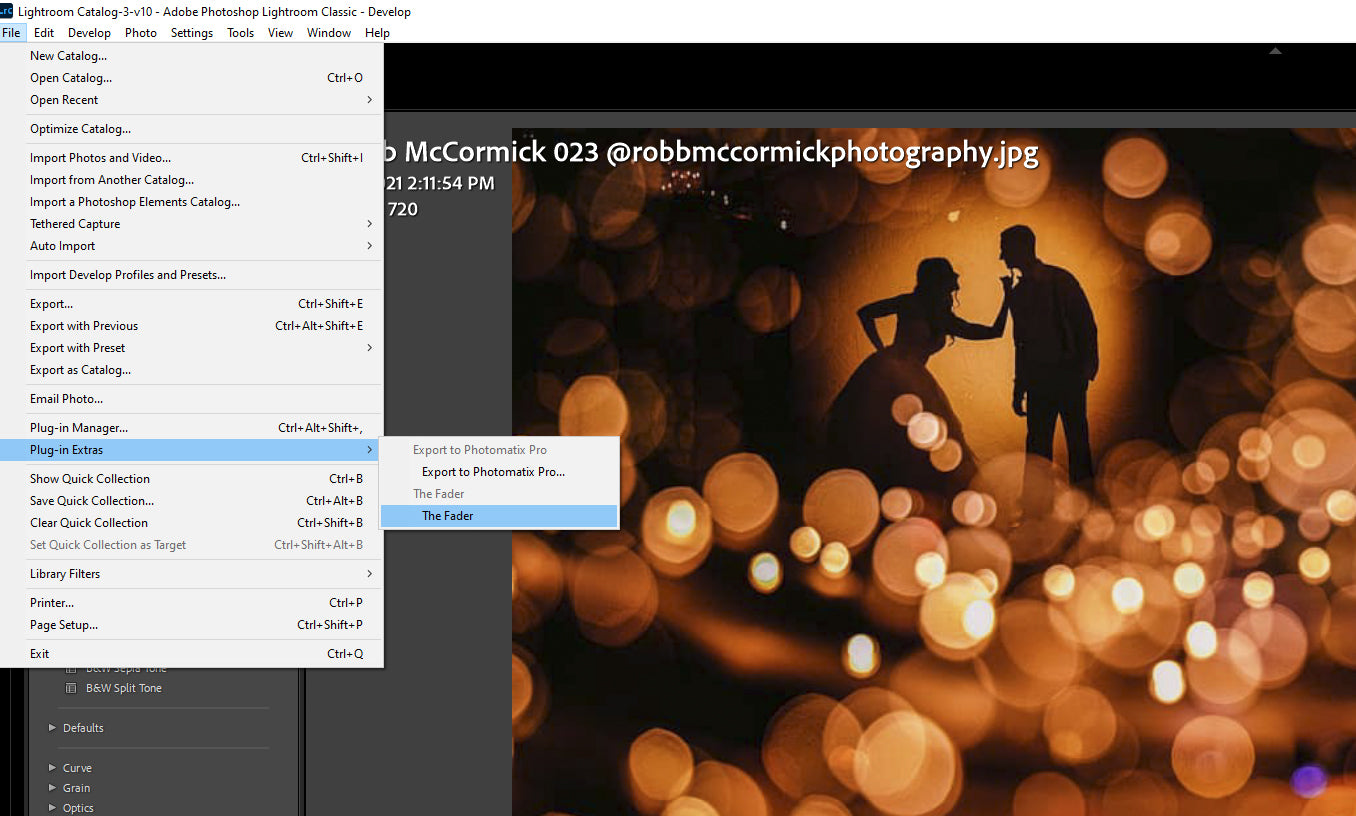Open the File menu
Image resolution: width=1356 pixels, height=816 pixels.
[11, 33]
